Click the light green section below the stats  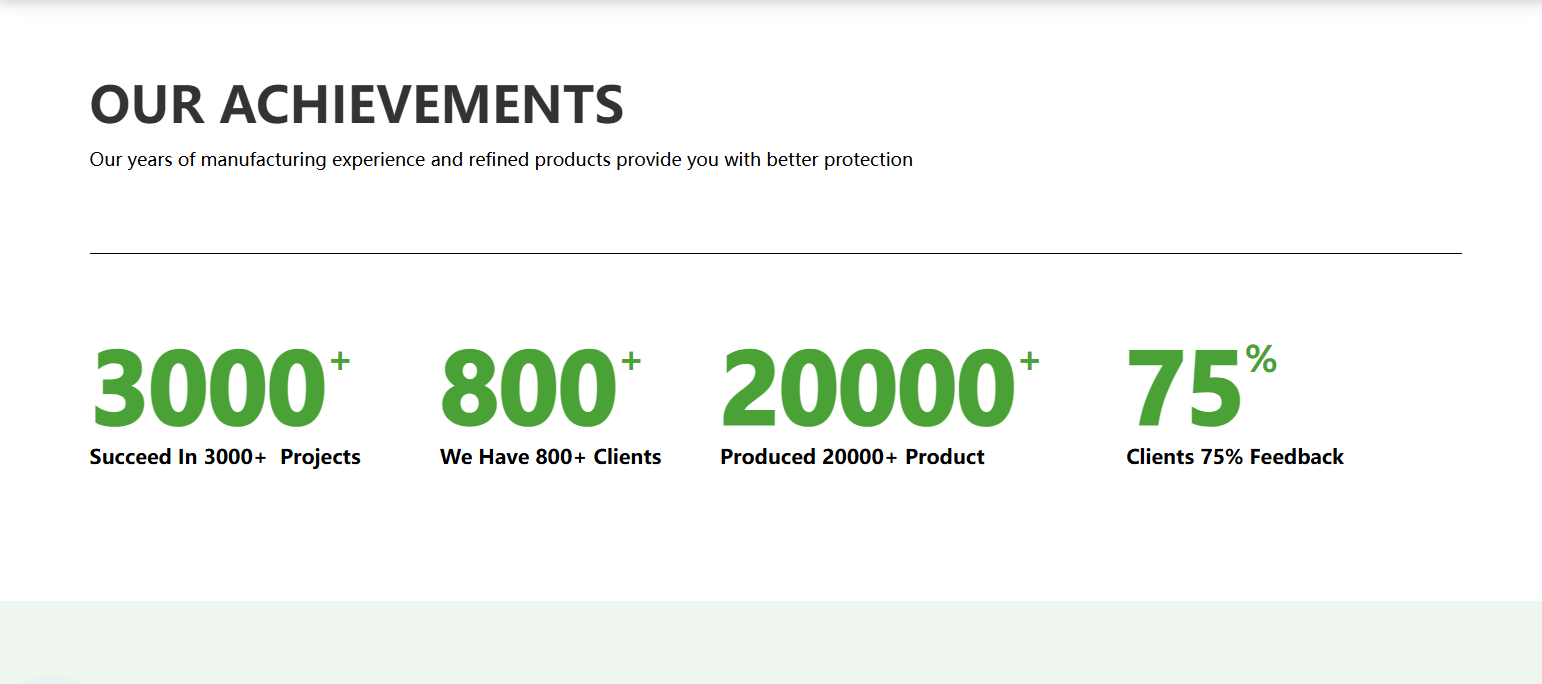pos(770,642)
